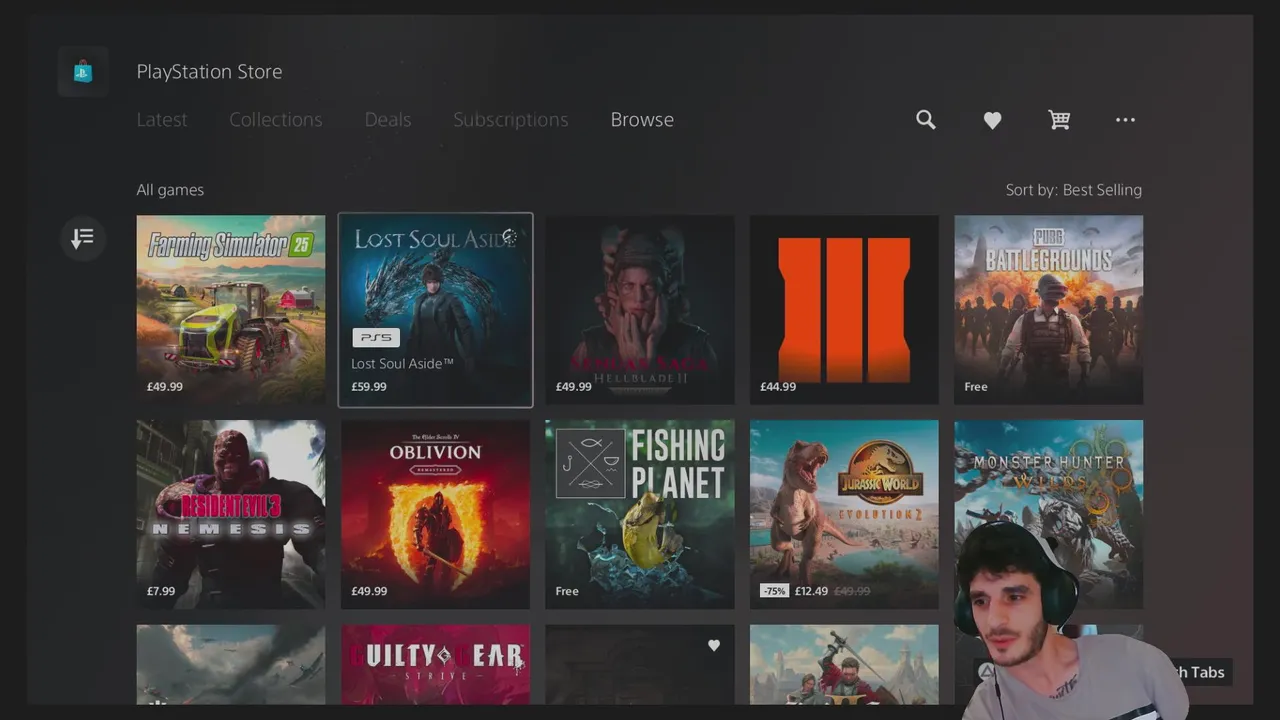Screen dimensions: 1280x720
Task: Open the three-dots more options menu
Action: pyautogui.click(x=1125, y=120)
